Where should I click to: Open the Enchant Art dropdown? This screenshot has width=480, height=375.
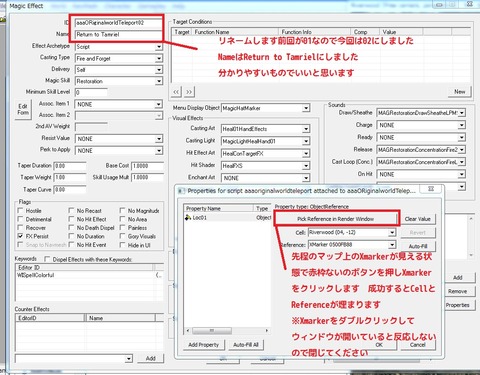[306, 178]
